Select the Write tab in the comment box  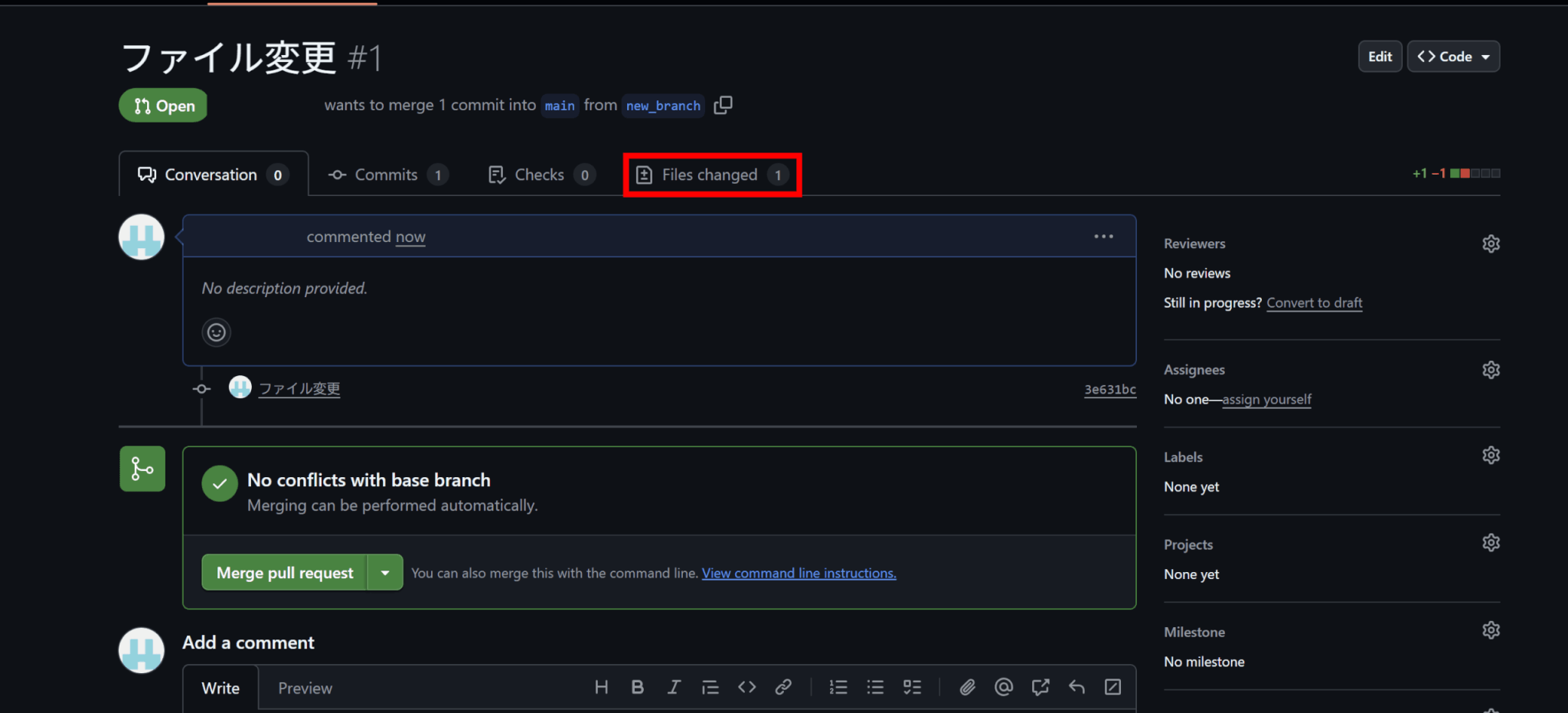220,688
